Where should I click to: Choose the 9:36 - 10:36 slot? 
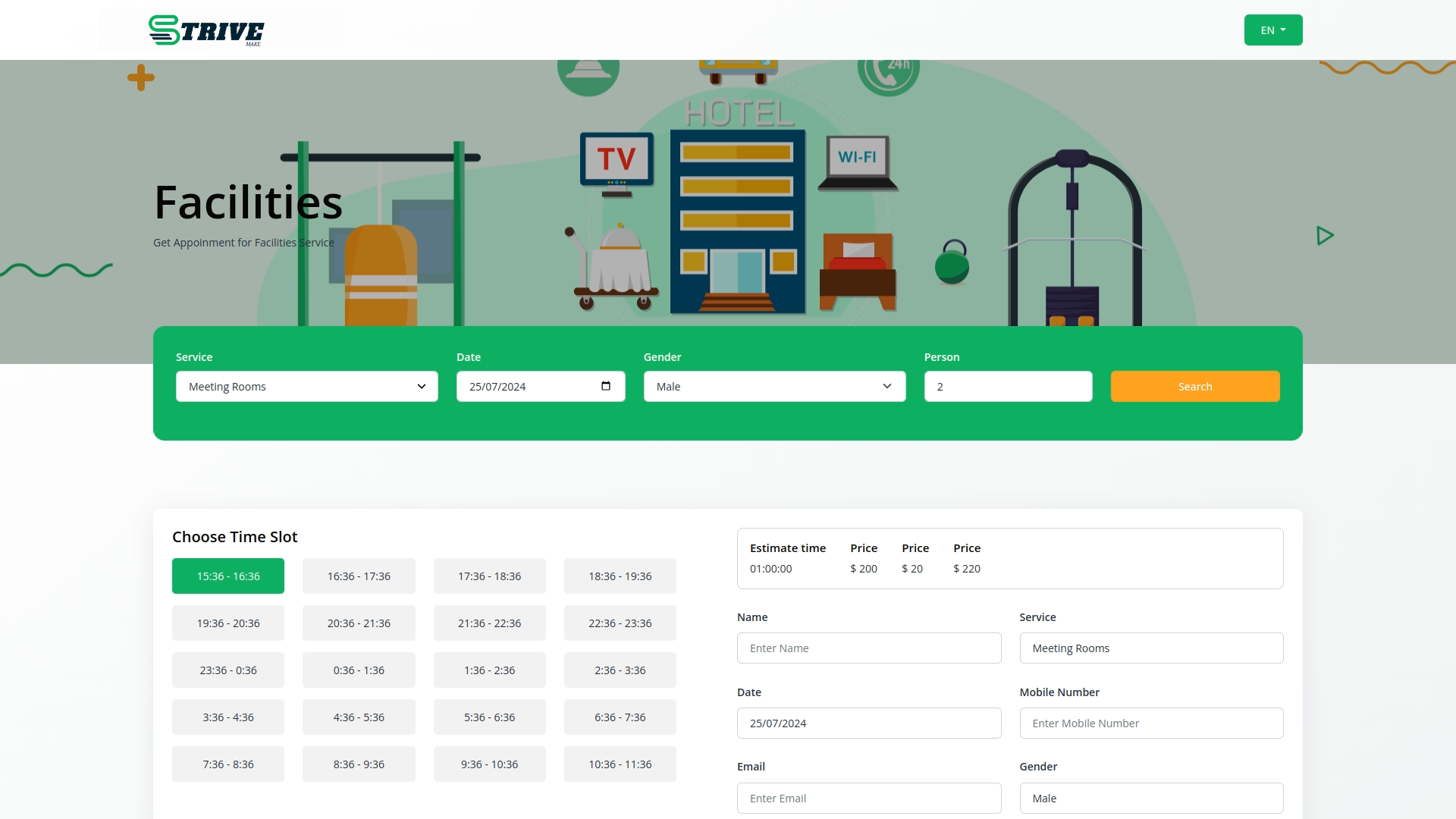489,764
